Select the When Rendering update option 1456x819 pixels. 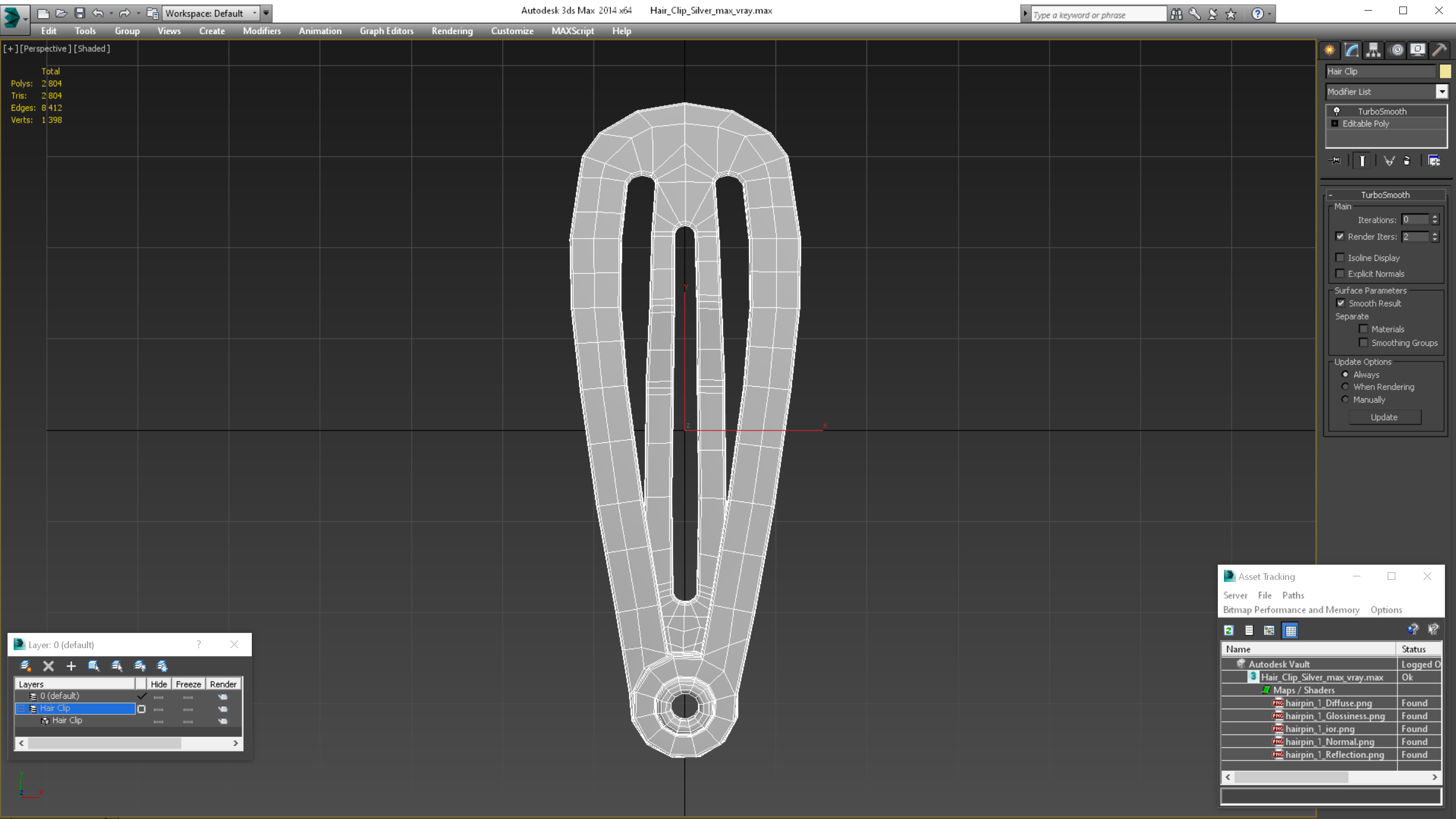pos(1345,387)
